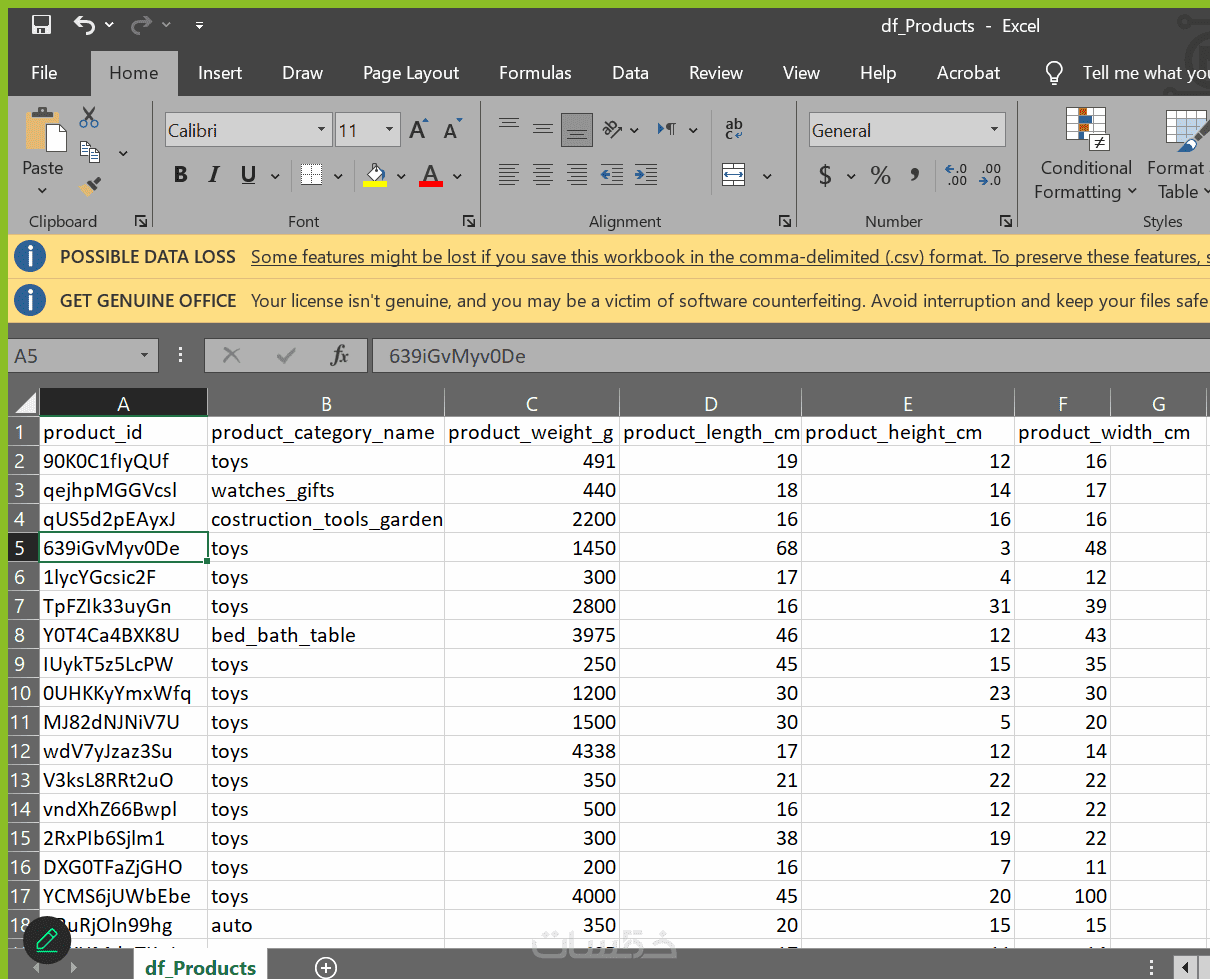Click the Orientation text angle icon
Screen dimensions: 1210x979
pos(611,129)
